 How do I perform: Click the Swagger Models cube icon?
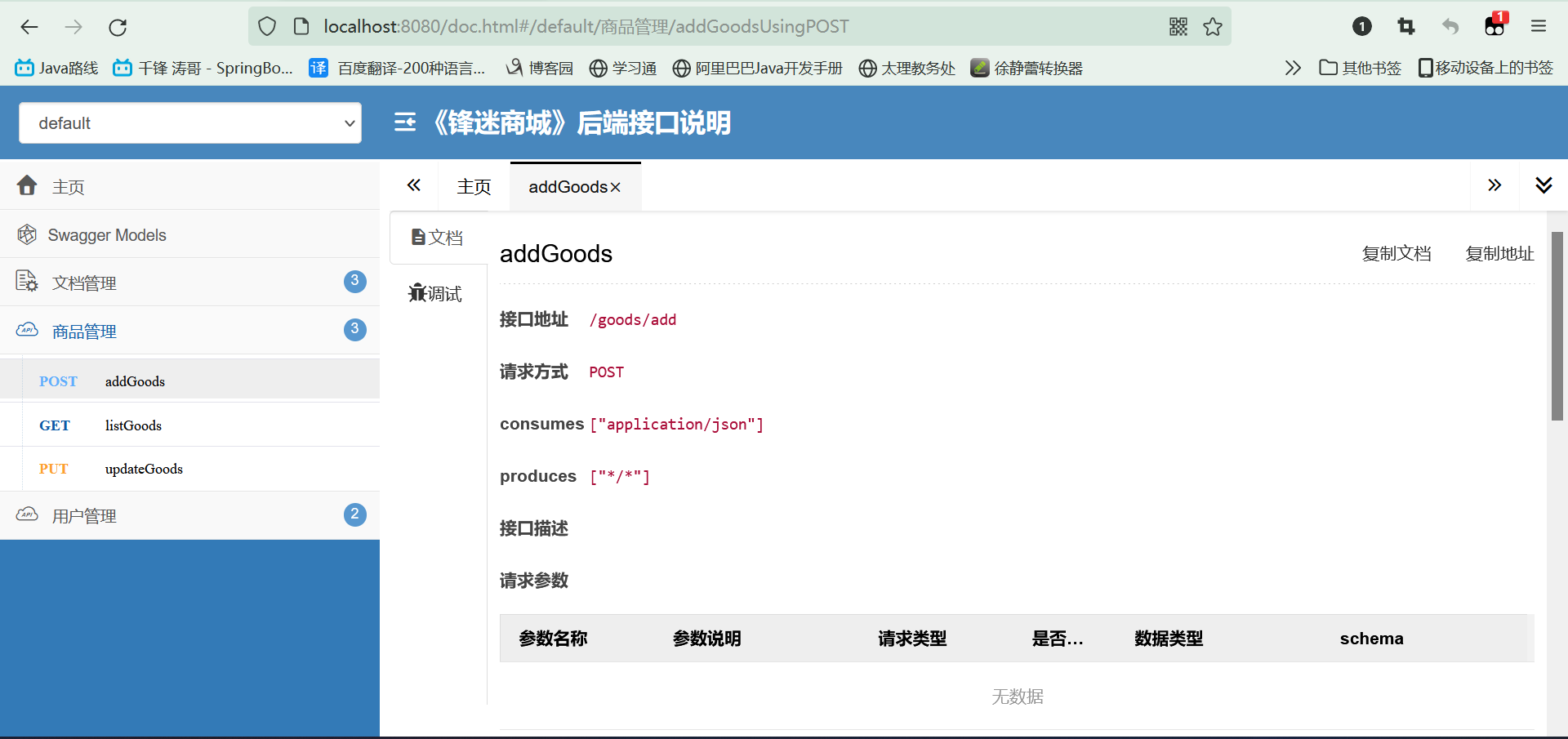point(27,234)
